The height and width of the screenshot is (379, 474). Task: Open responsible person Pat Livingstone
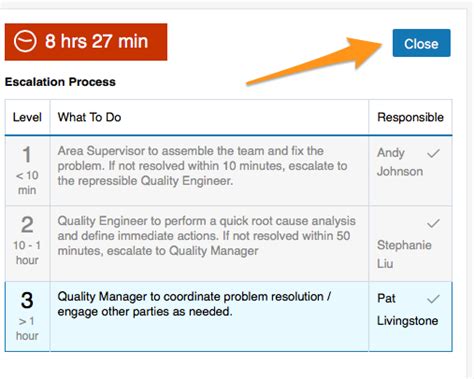click(x=407, y=310)
